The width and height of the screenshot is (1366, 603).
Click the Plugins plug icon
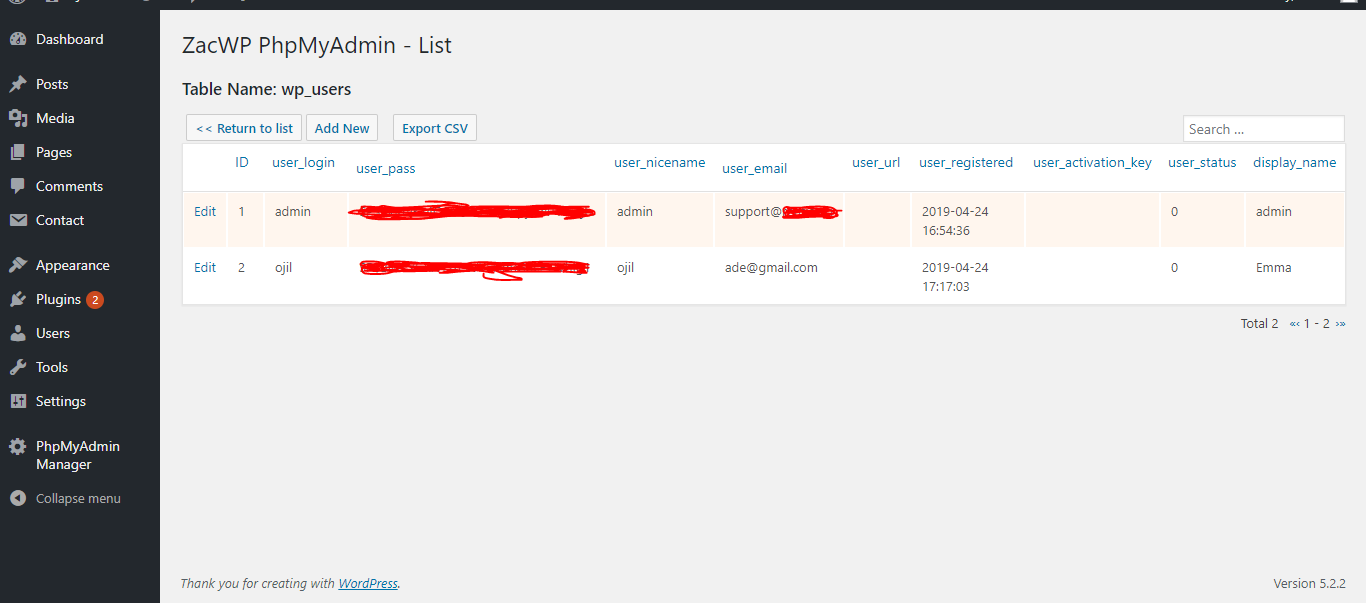coord(18,300)
